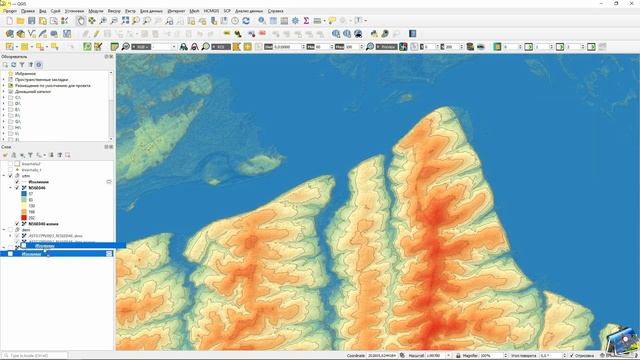Select the Zoom In magnifier tool

[103, 20]
